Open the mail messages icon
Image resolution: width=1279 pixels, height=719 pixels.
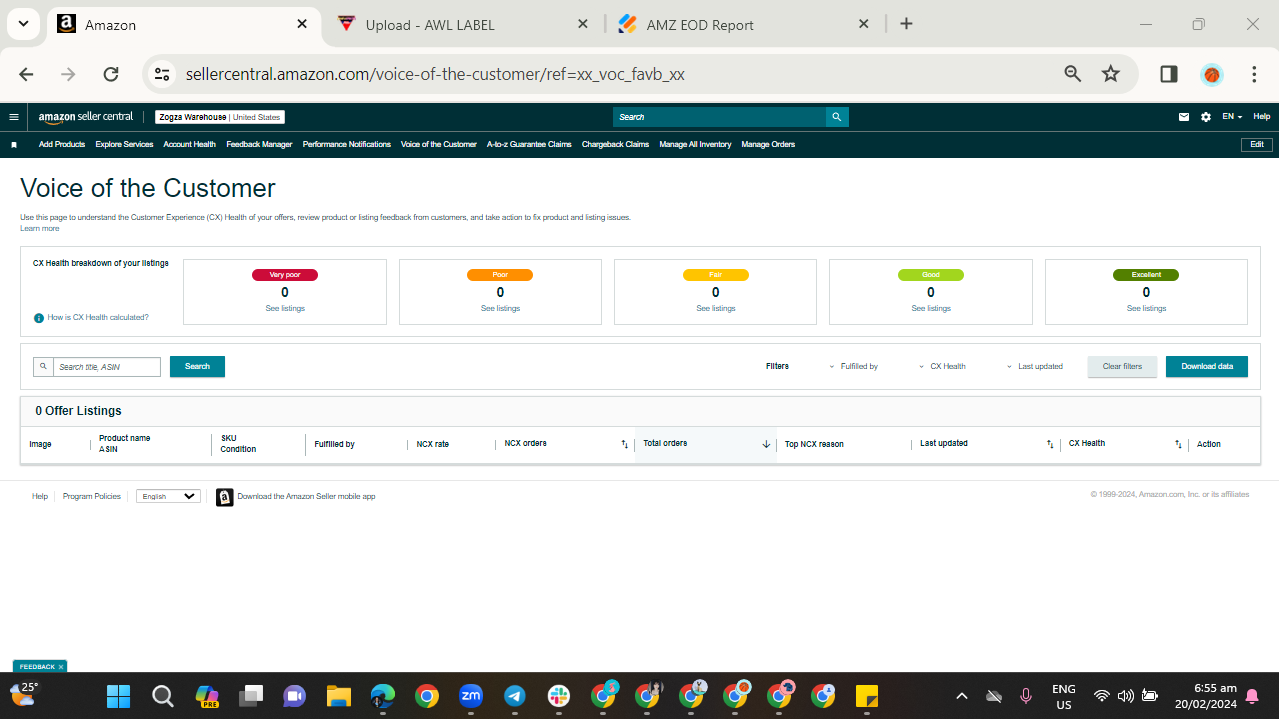coord(1184,117)
